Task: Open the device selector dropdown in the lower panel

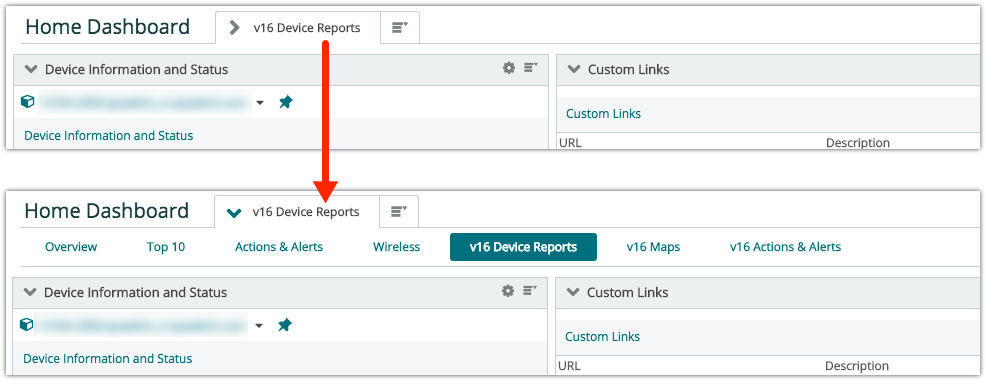Action: coord(259,326)
